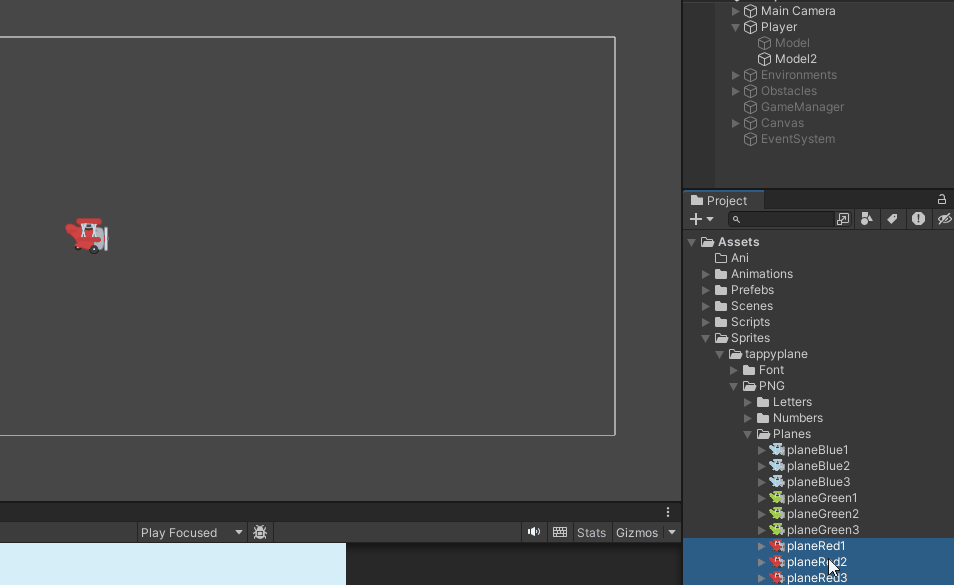The image size is (954, 585).
Task: Expand planeRed2 sprite sub-assets
Action: 762,562
